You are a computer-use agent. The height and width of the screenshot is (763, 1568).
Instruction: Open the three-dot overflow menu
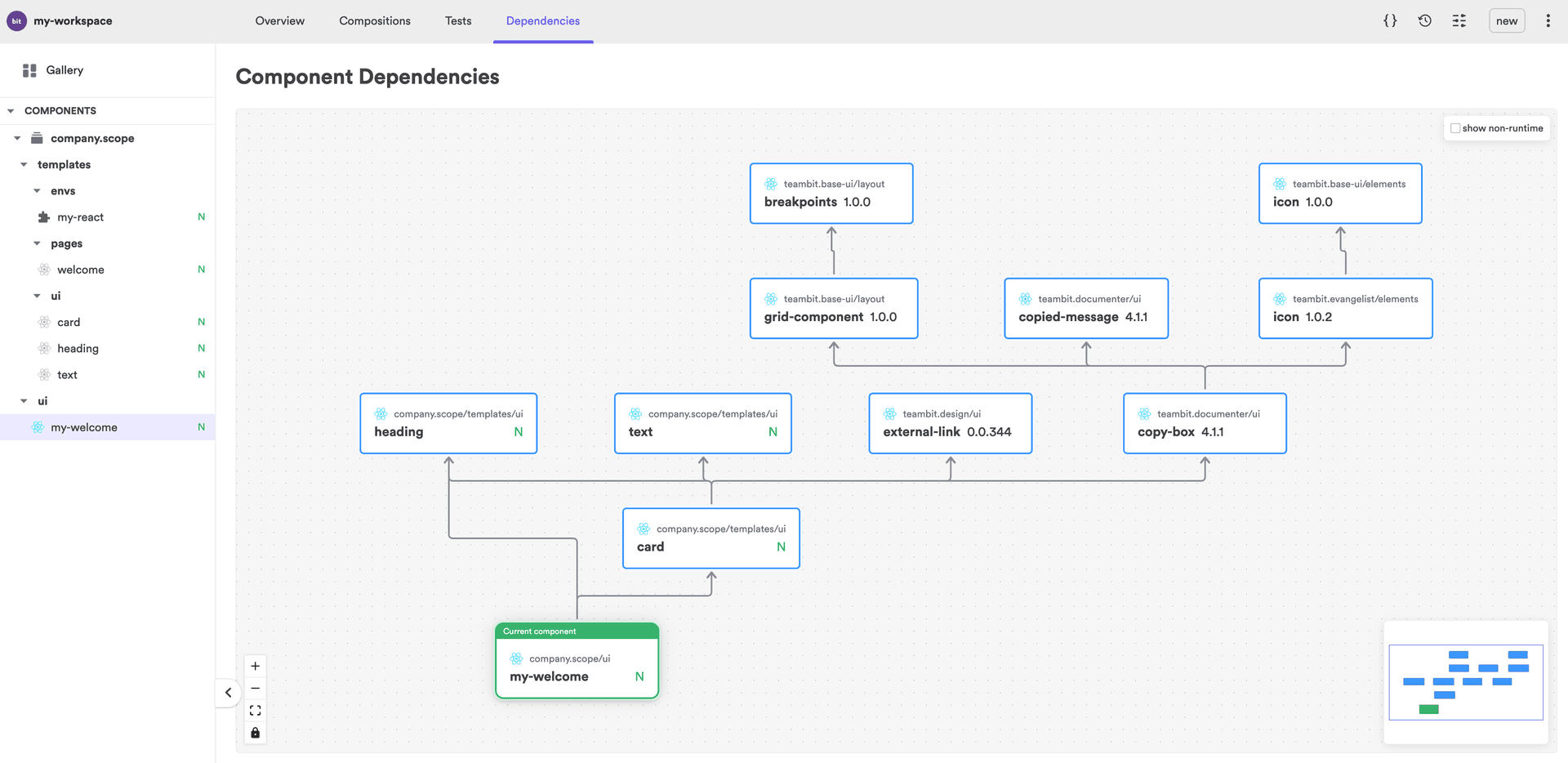tap(1548, 20)
